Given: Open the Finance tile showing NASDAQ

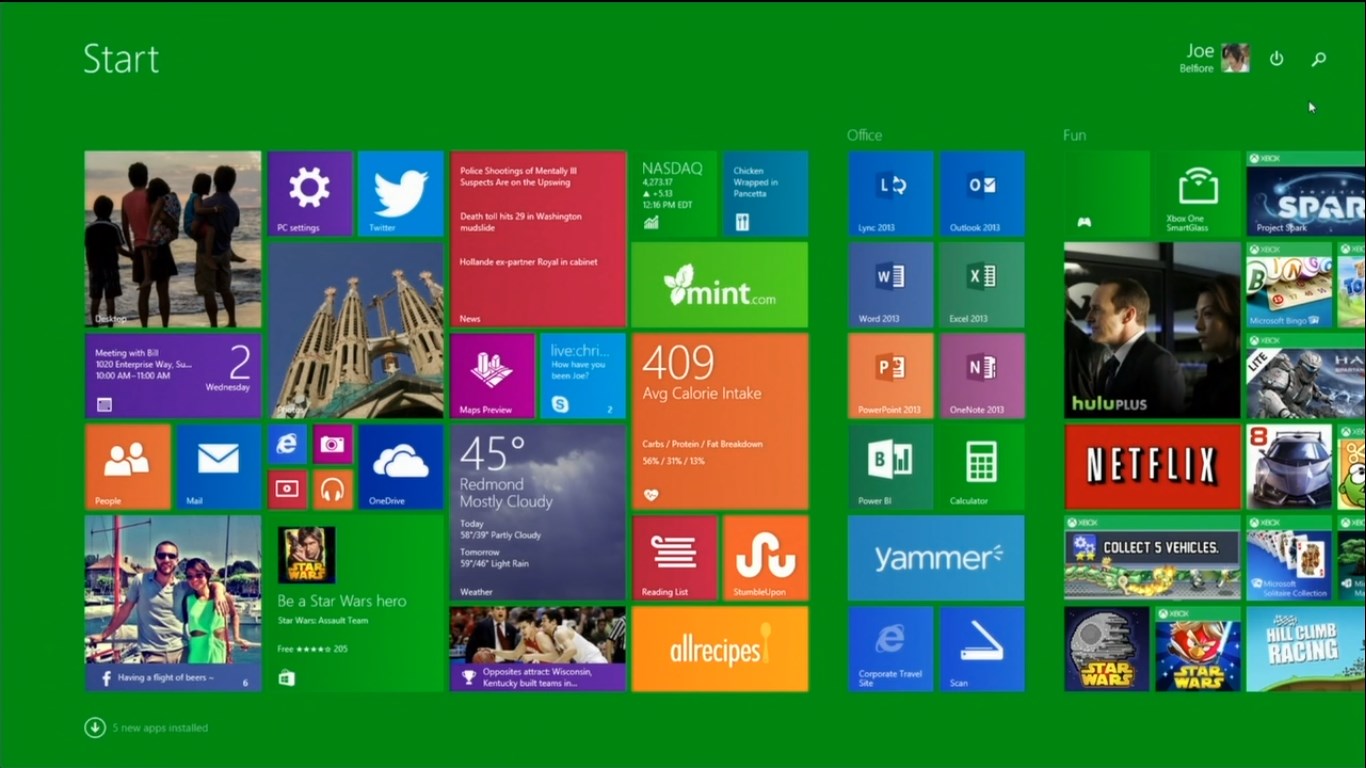Looking at the screenshot, I should 674,194.
